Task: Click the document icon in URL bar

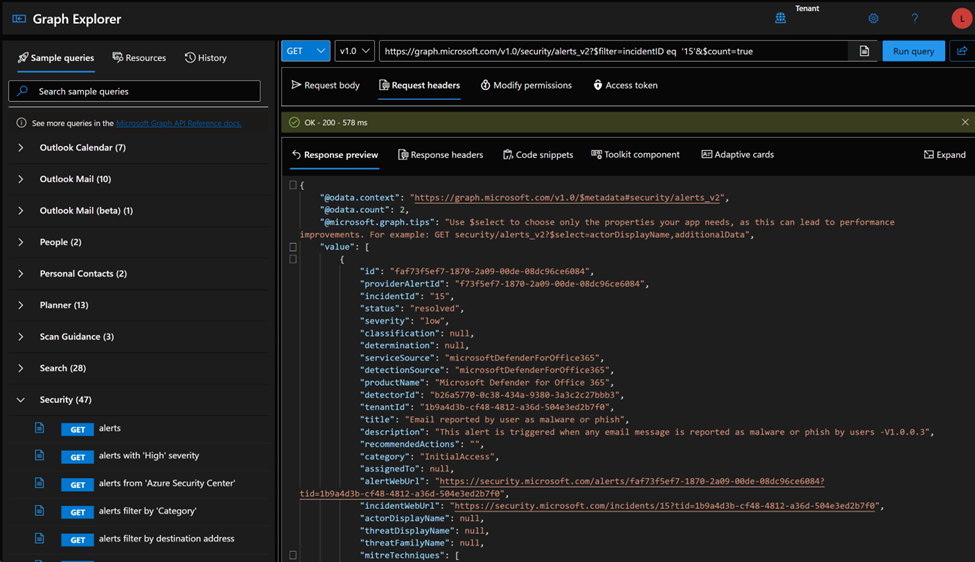Action: point(864,51)
